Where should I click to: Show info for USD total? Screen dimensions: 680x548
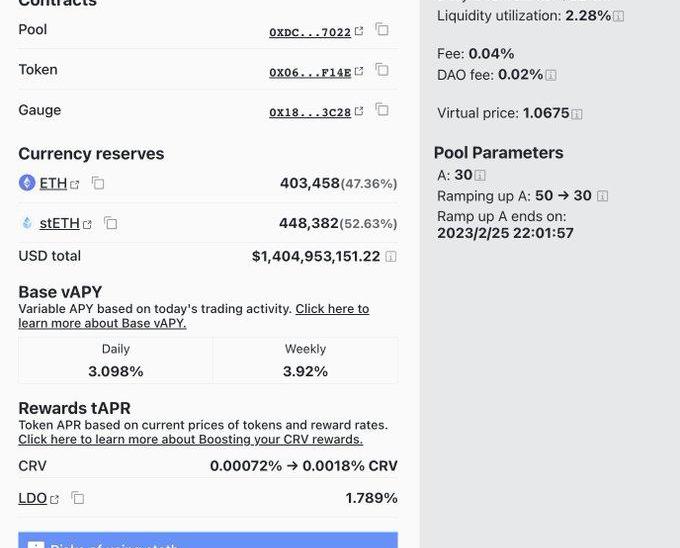pos(391,257)
